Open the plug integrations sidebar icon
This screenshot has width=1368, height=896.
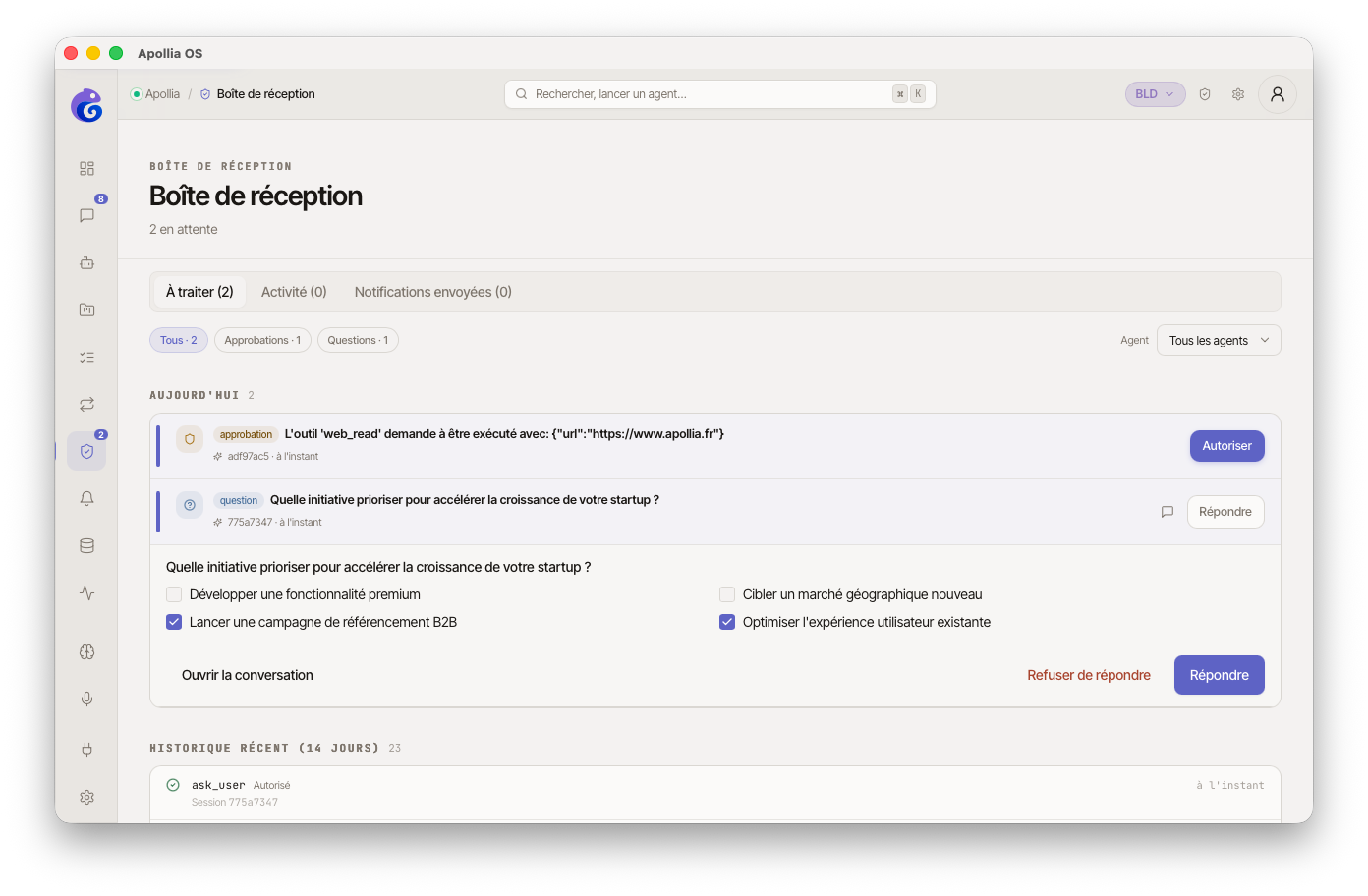click(x=86, y=750)
